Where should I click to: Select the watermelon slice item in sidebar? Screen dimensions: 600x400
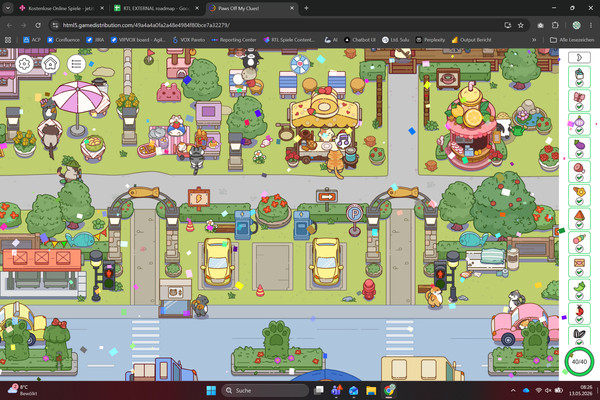[x=579, y=219]
